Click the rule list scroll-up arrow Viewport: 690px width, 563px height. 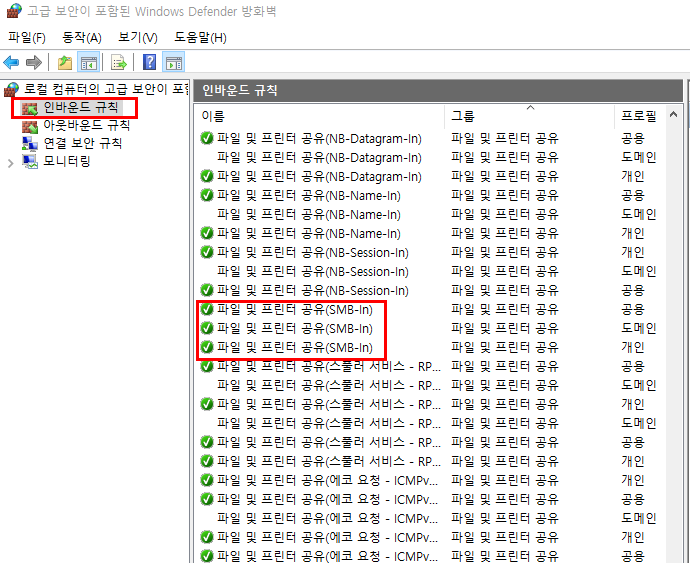673,115
